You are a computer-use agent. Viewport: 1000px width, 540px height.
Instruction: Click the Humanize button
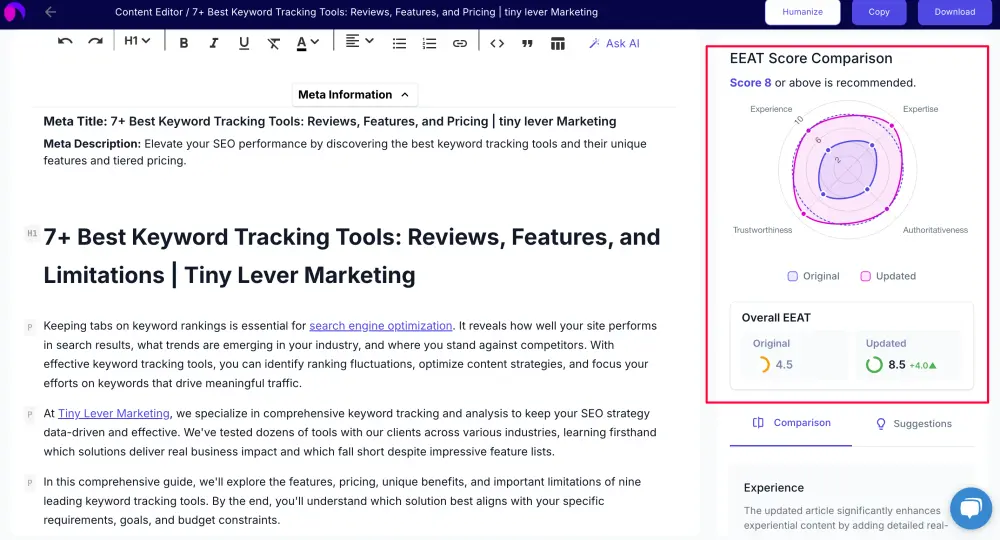coord(802,12)
